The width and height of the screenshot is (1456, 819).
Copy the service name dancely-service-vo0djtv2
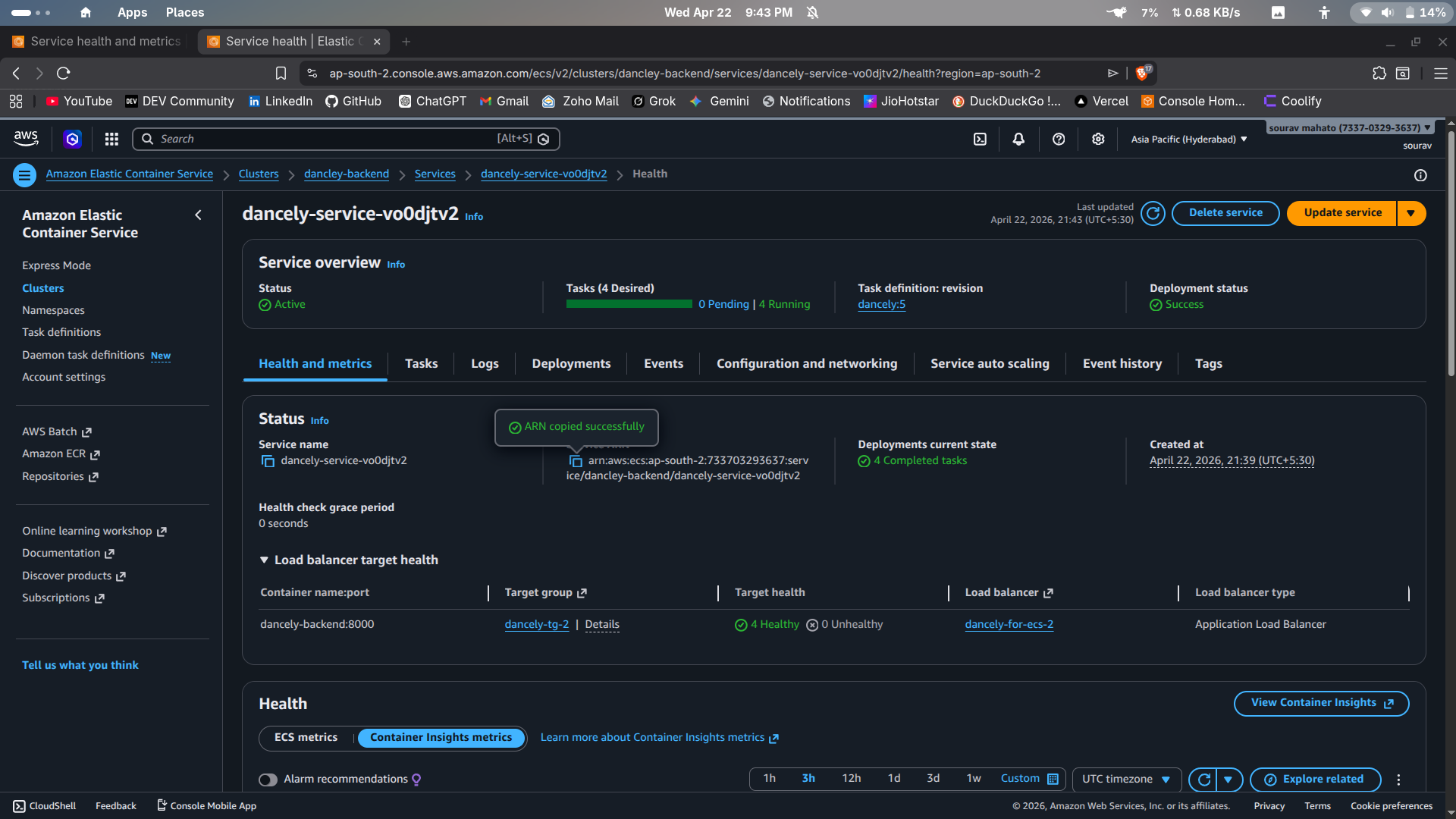coord(268,461)
